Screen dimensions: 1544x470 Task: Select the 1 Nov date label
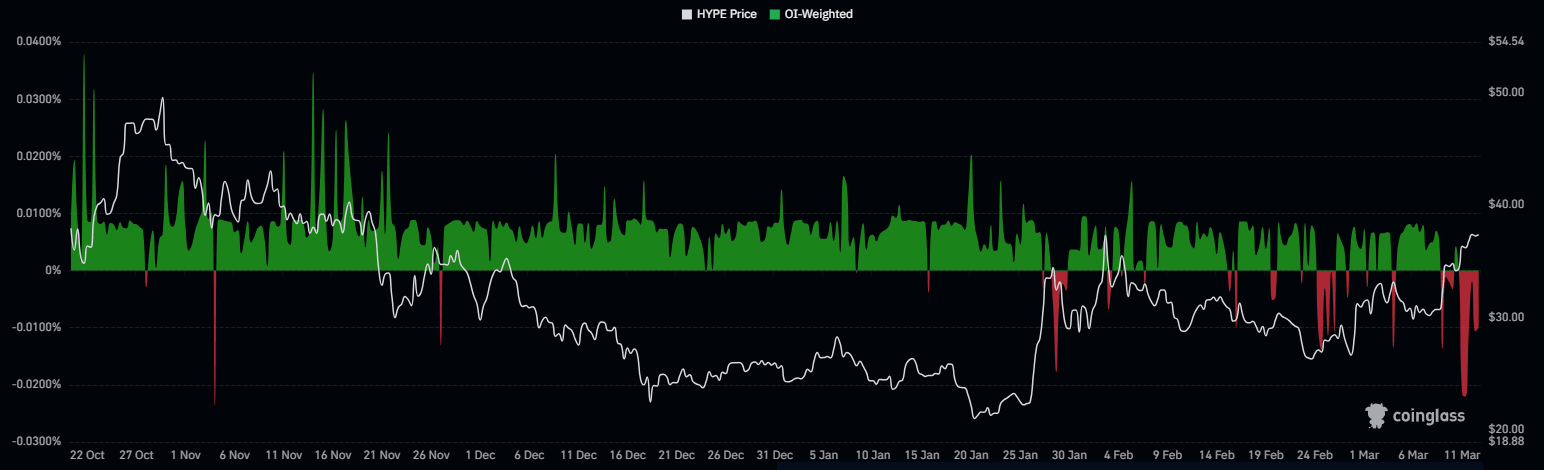click(185, 455)
